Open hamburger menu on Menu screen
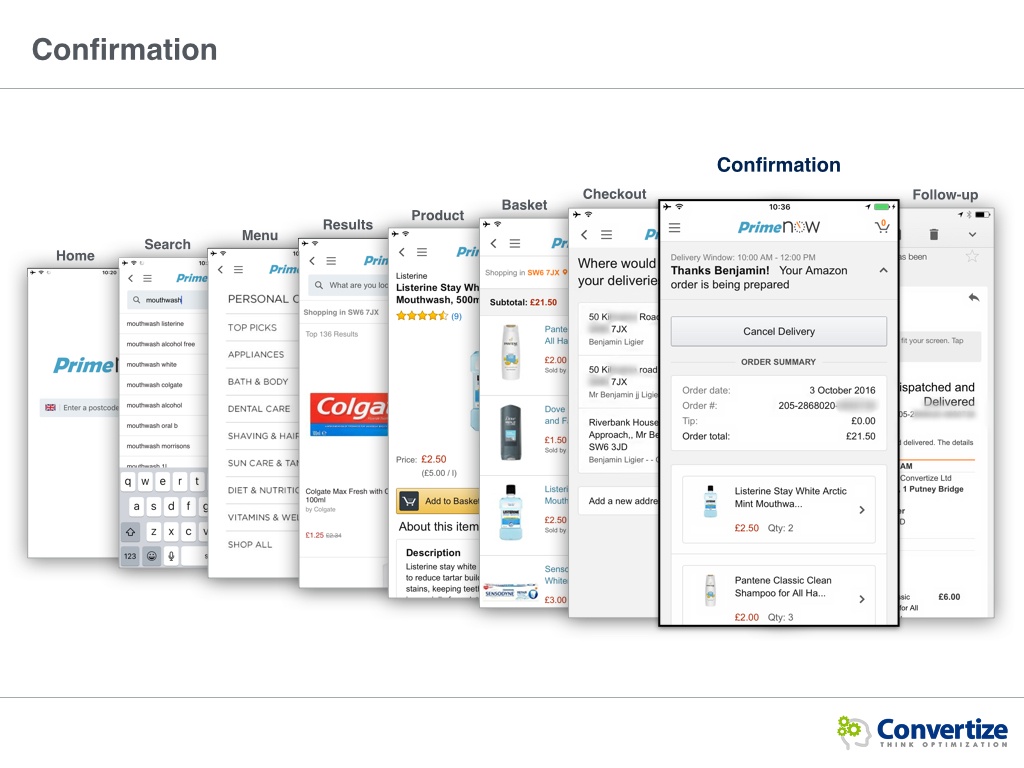1024x768 pixels. pos(239,269)
